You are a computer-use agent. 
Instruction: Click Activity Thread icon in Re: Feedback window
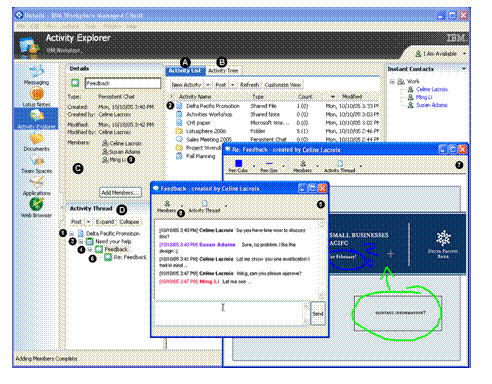(x=340, y=163)
